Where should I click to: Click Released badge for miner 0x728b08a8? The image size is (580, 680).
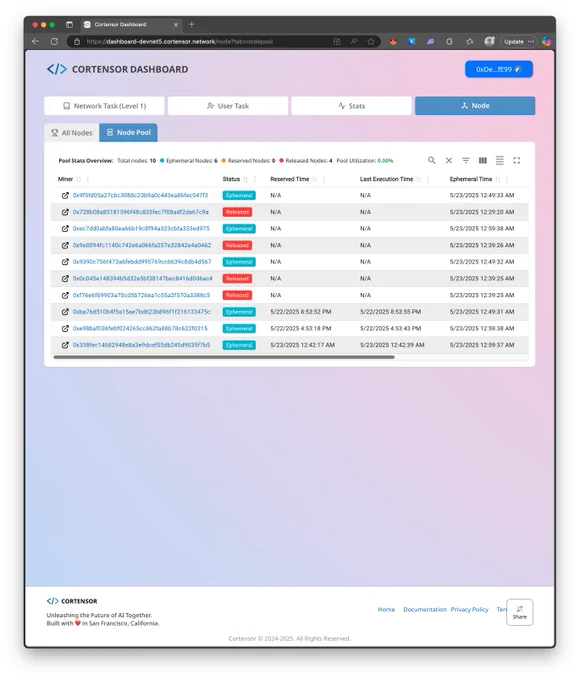[x=237, y=212]
